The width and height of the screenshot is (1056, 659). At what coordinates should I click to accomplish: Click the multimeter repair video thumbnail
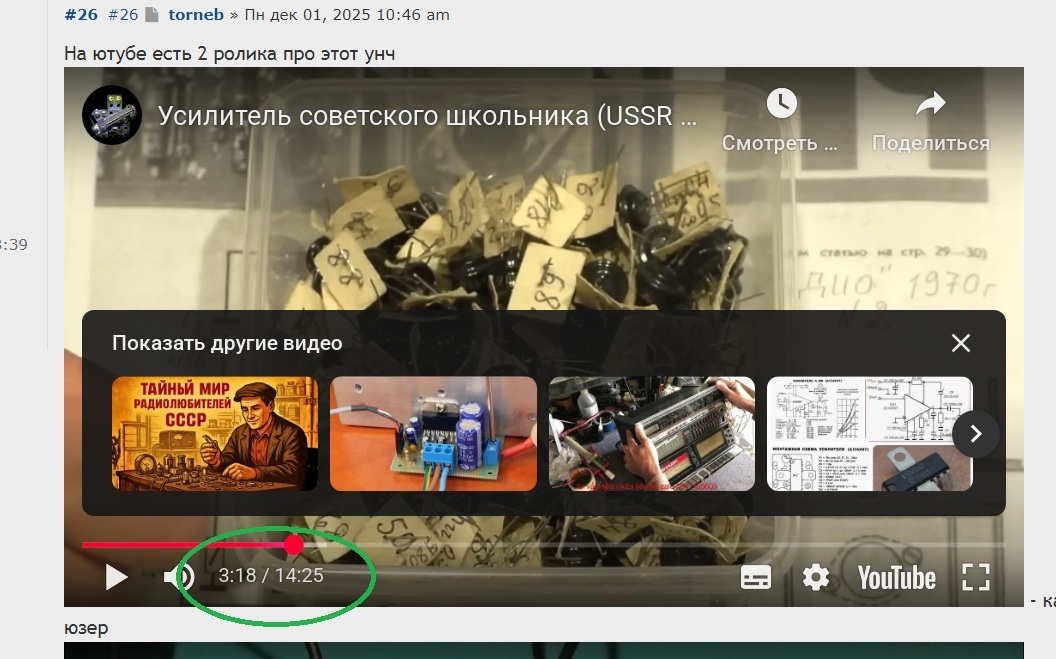tap(651, 434)
